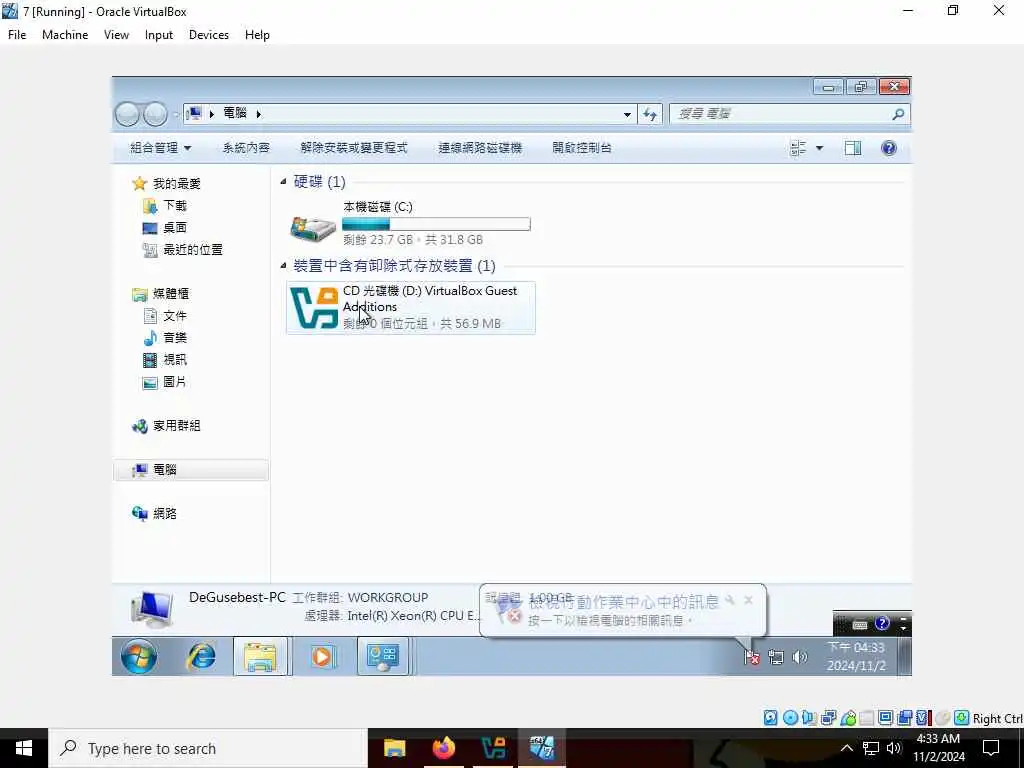Open Firefox from the host taskbar
The width and height of the screenshot is (1024, 768).
(443, 748)
